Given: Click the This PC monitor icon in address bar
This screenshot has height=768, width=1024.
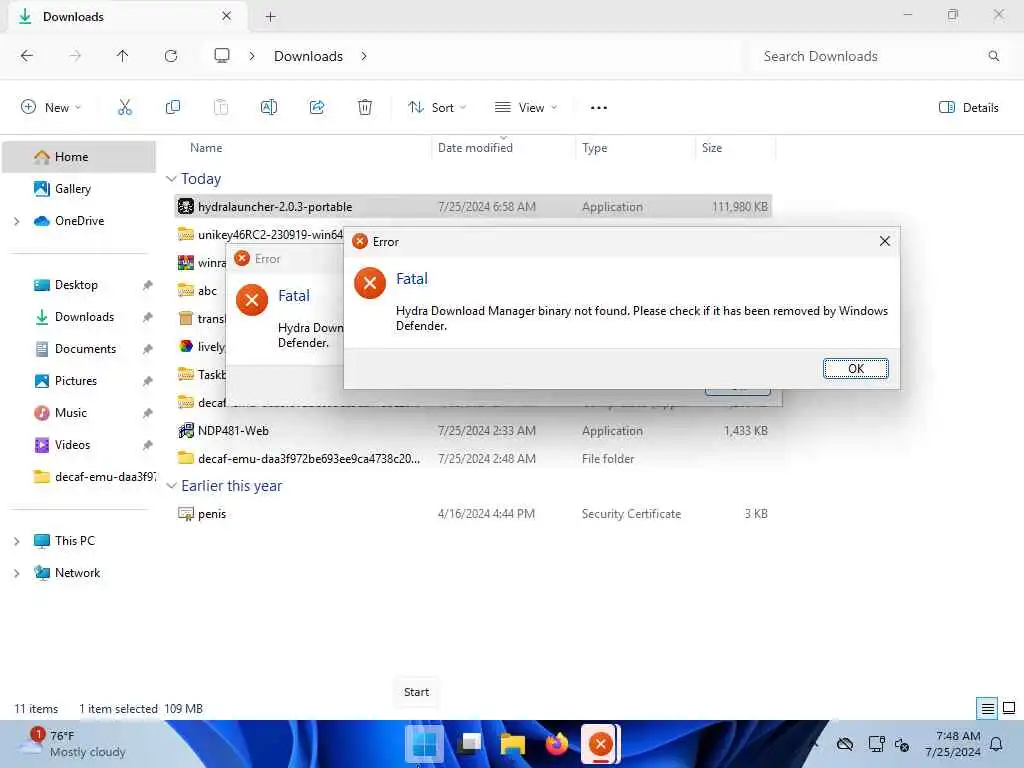Looking at the screenshot, I should click(222, 56).
